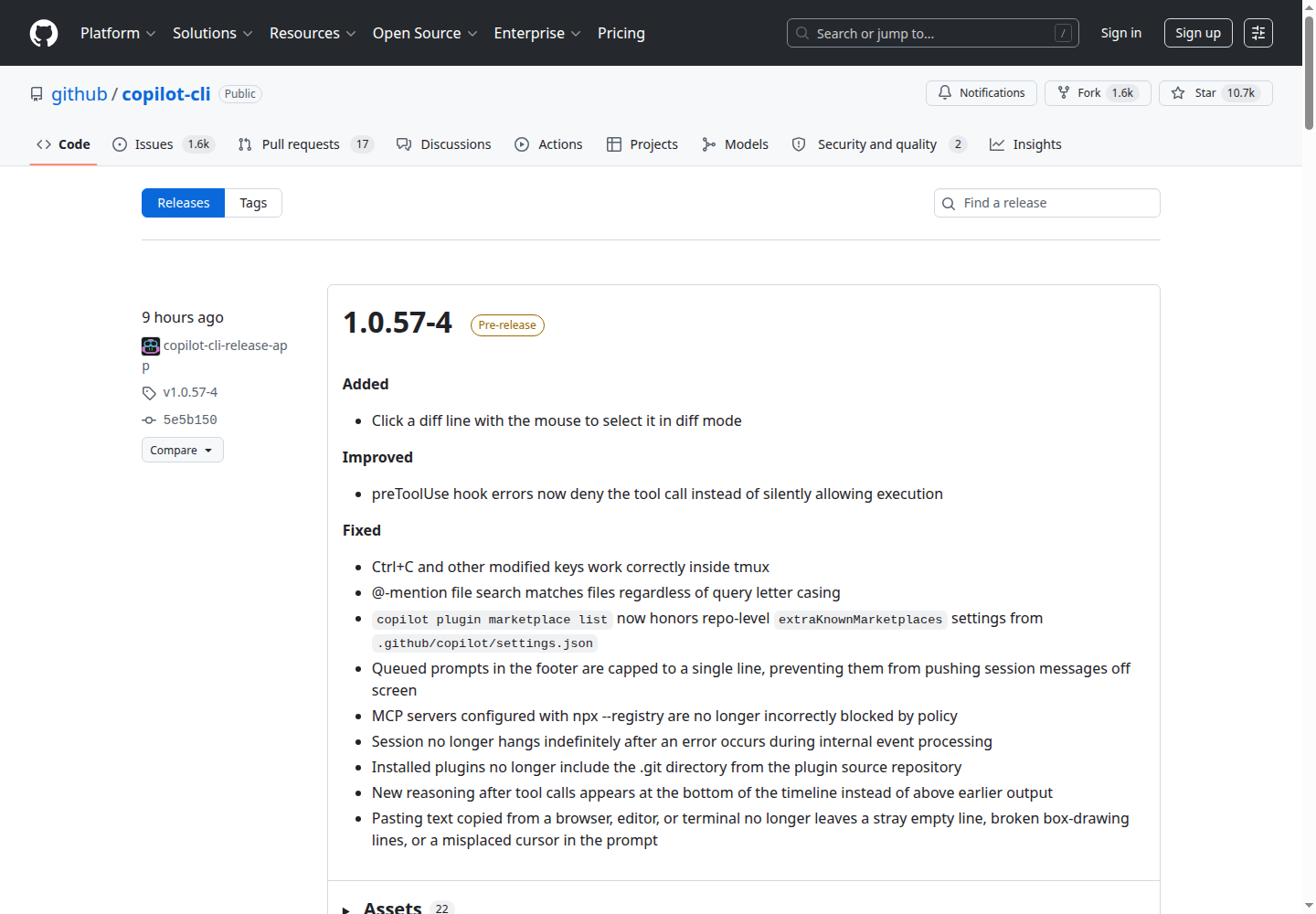Click the Find a release search field
Viewport: 1316px width, 914px height.
1047,203
